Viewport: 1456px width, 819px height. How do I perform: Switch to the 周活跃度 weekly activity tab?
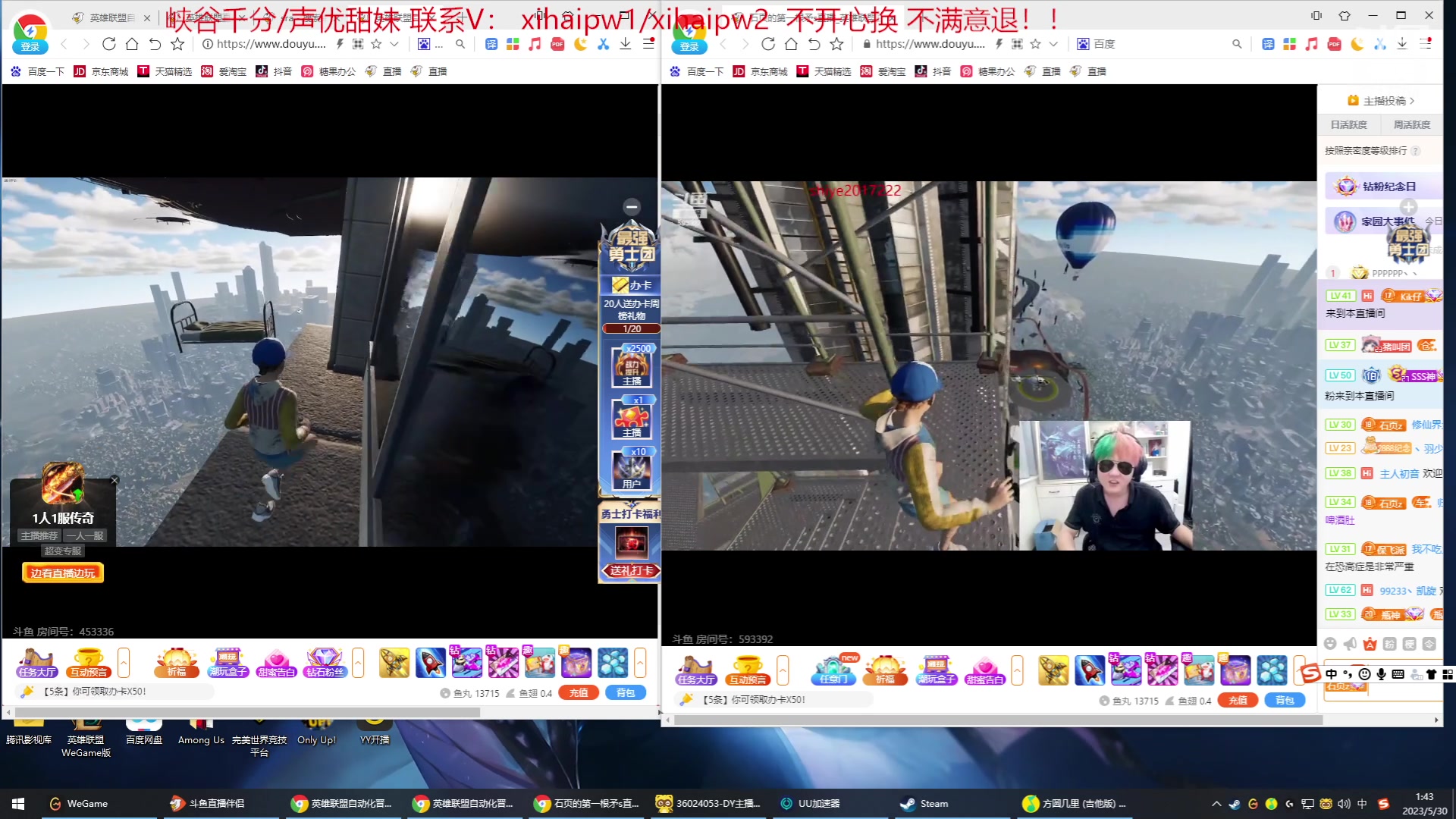(x=1411, y=124)
